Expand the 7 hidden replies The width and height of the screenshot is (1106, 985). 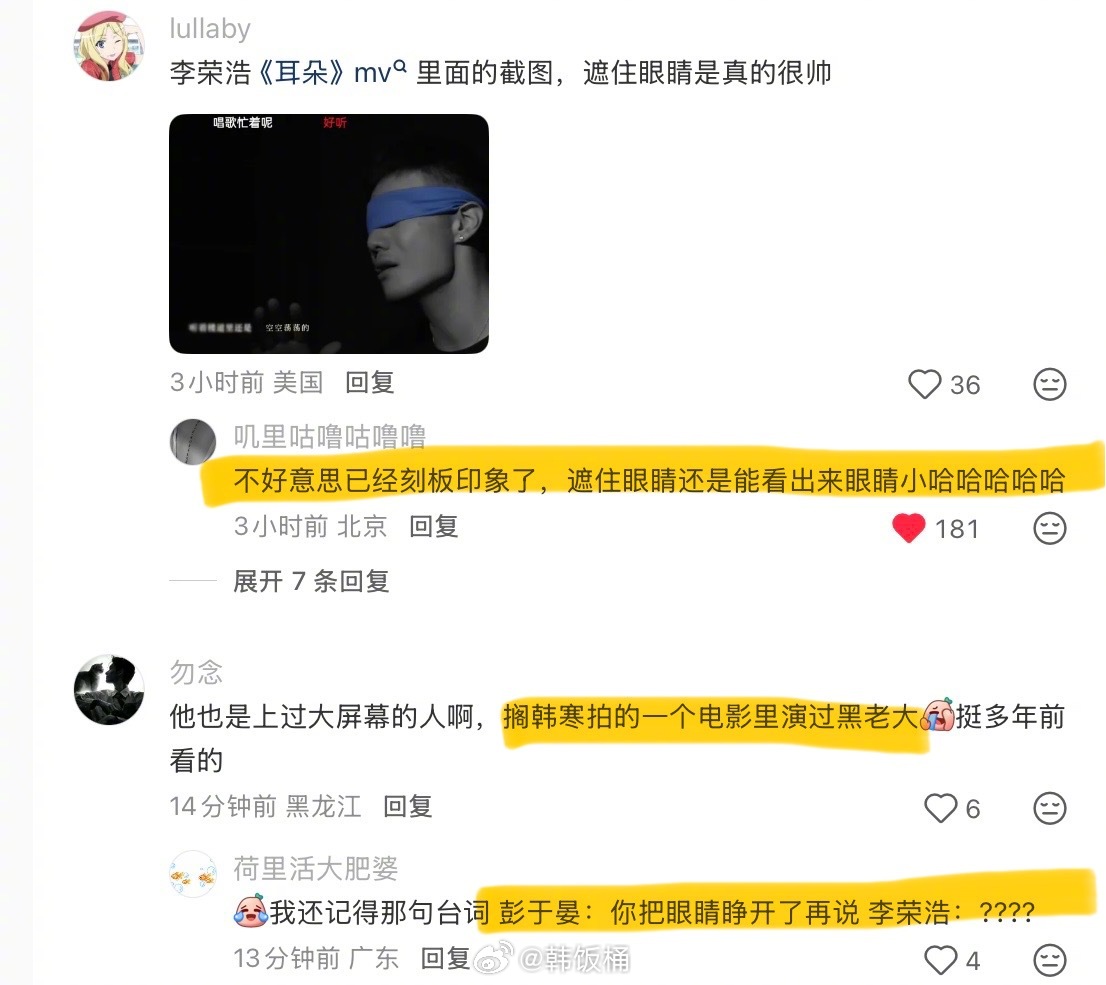[311, 581]
